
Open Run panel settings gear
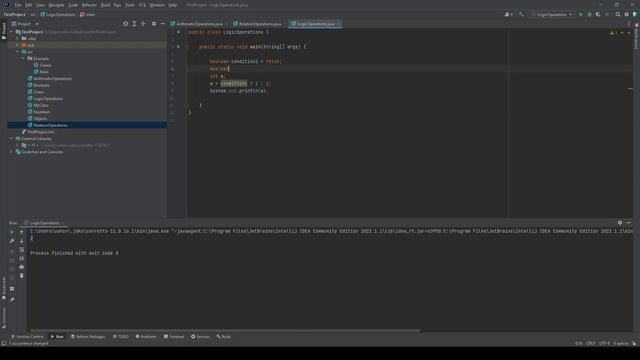pyautogui.click(x=620, y=223)
